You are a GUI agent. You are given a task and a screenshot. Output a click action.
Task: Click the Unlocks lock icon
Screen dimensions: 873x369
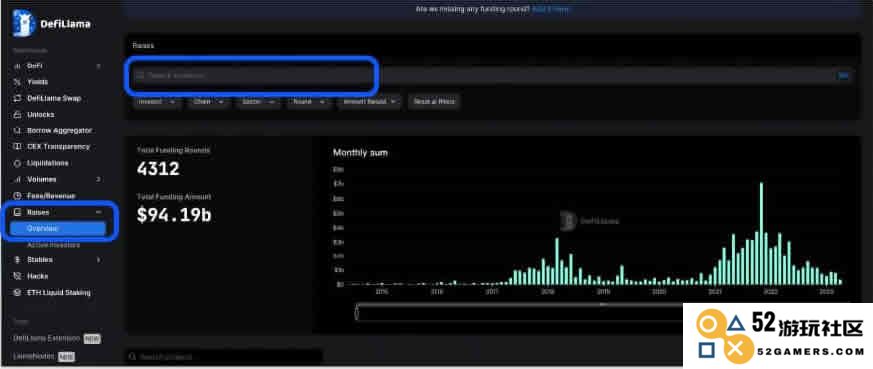point(17,115)
